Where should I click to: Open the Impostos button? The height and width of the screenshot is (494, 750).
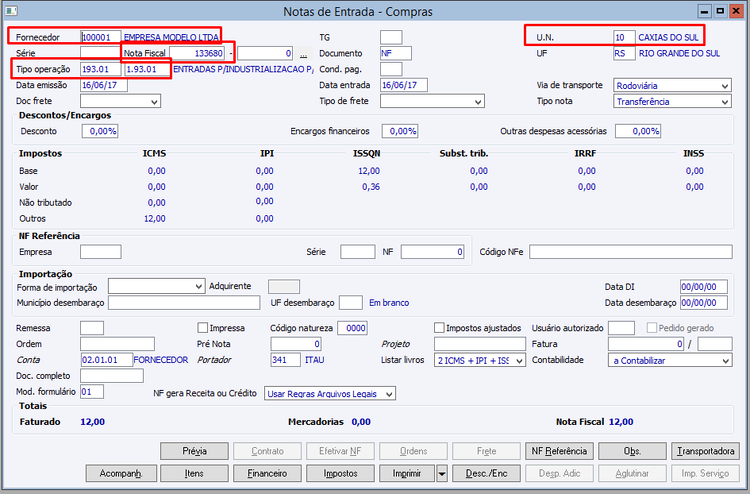tap(340, 473)
